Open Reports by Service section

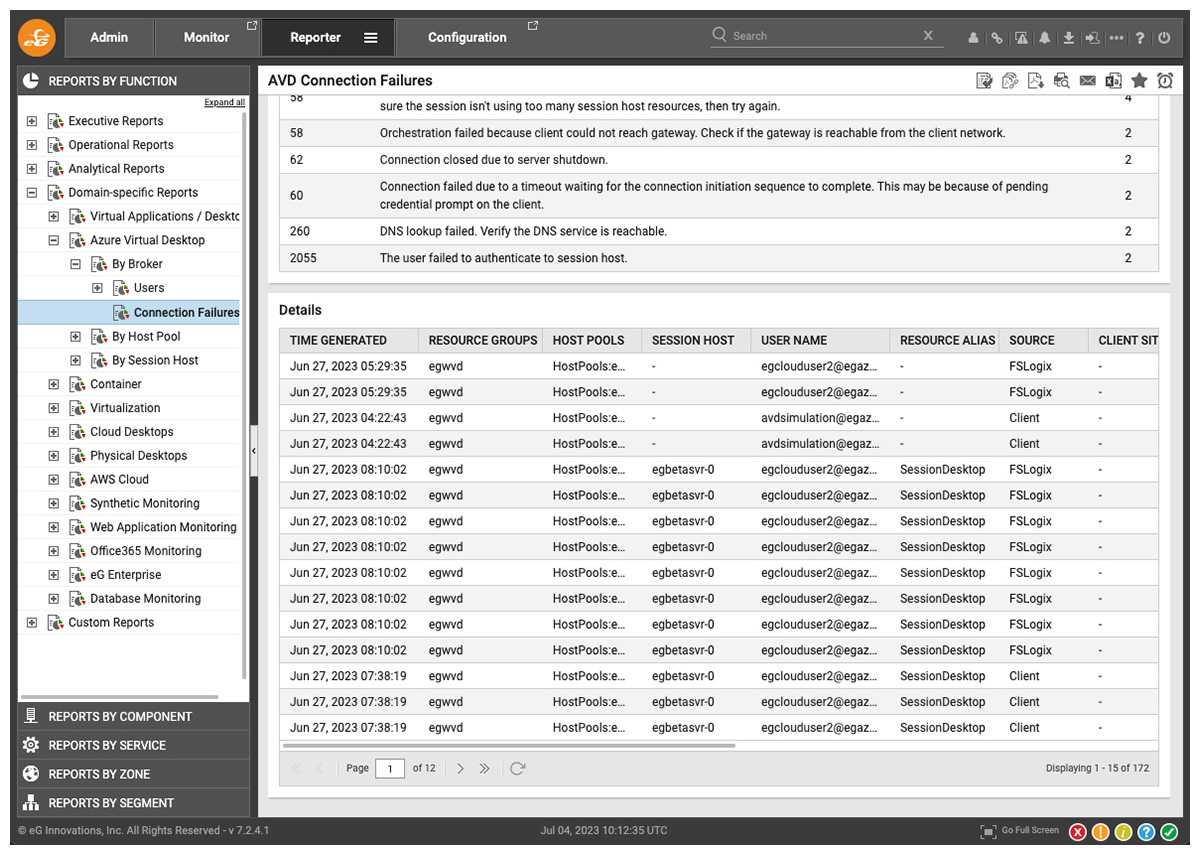(x=134, y=745)
